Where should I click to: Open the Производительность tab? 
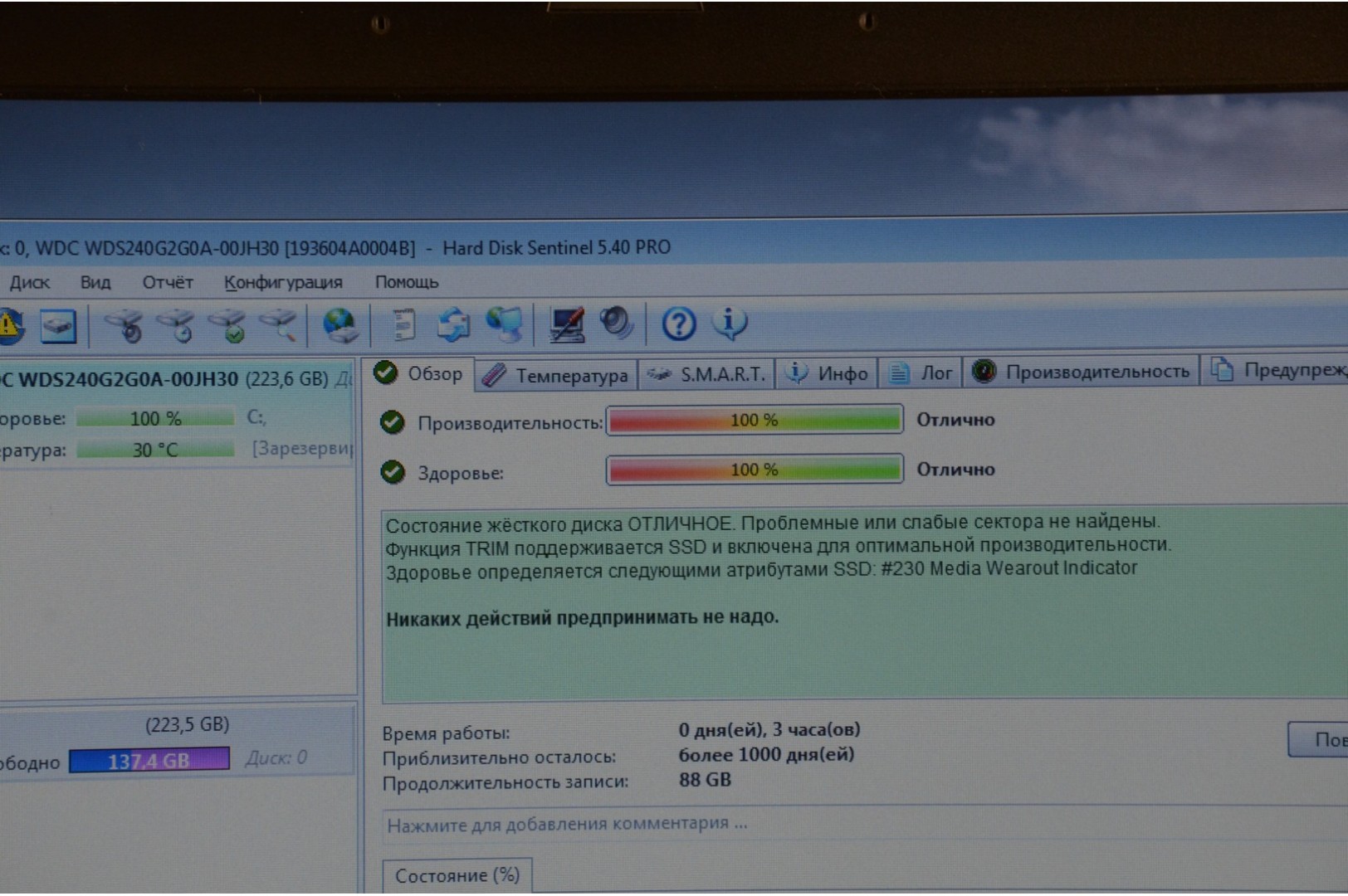[x=1082, y=372]
